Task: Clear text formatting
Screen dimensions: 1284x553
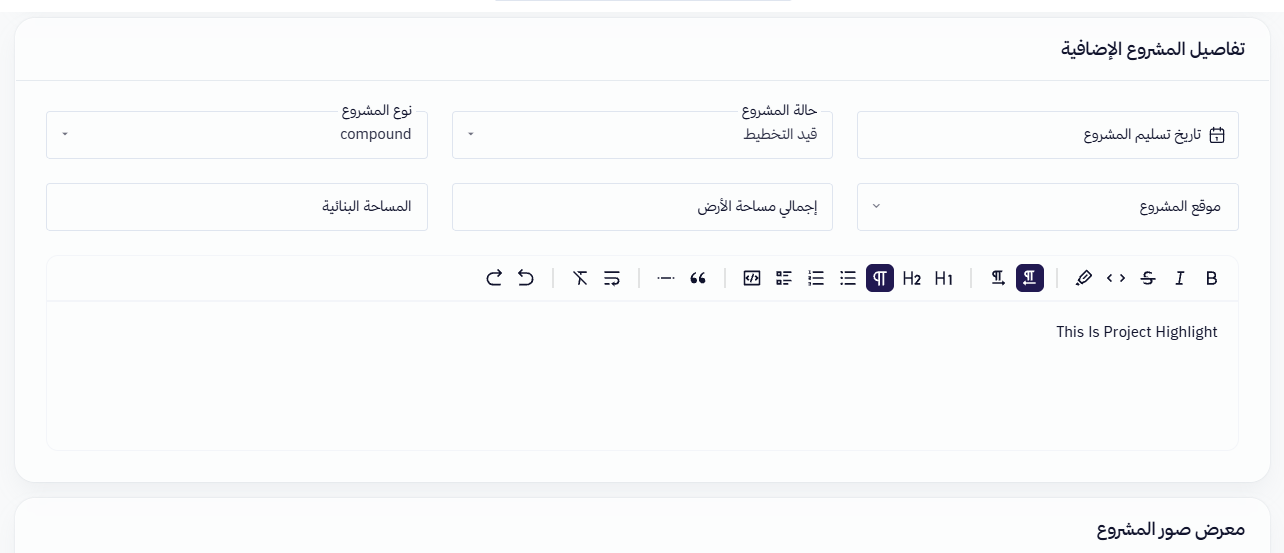Action: tap(580, 278)
